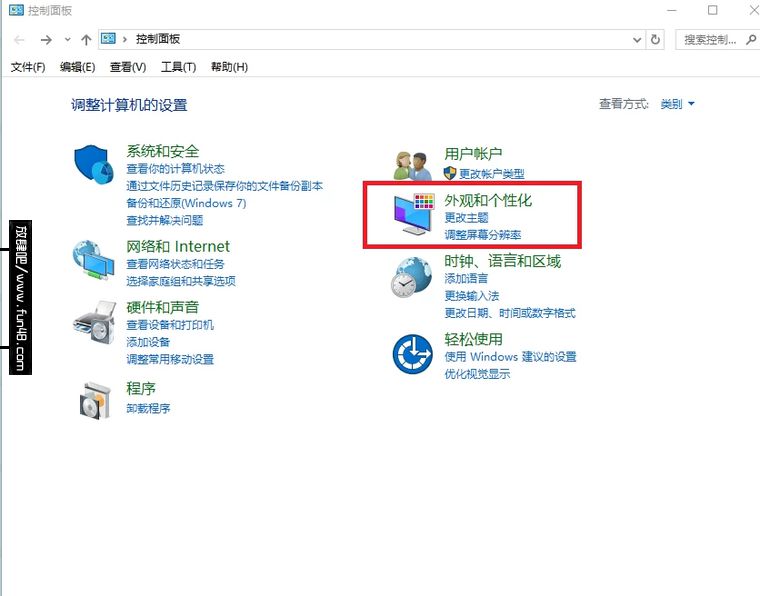Open the 类别 view mode dropdown
Viewport: 760px width, 596px height.
click(x=677, y=104)
